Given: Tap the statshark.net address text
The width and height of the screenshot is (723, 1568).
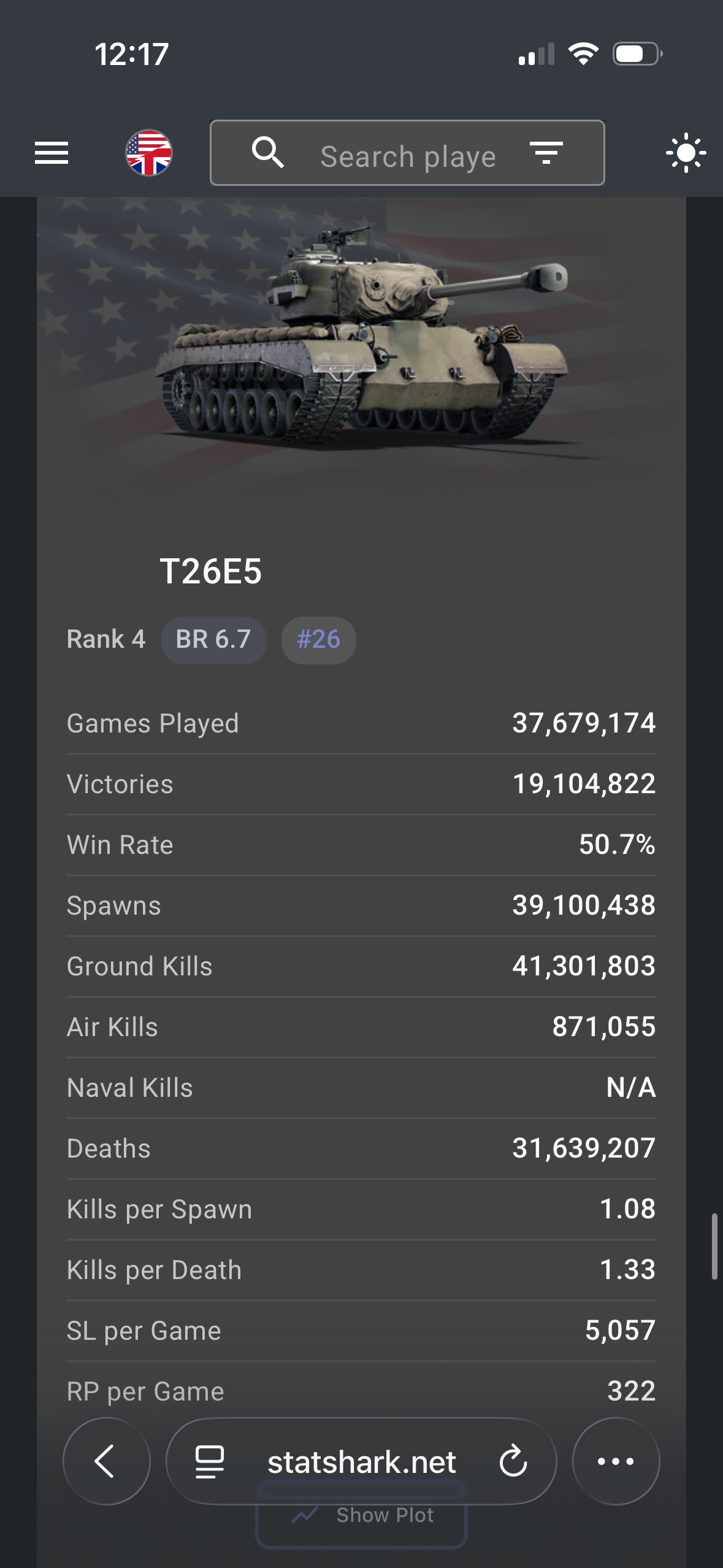Looking at the screenshot, I should pos(362,1462).
